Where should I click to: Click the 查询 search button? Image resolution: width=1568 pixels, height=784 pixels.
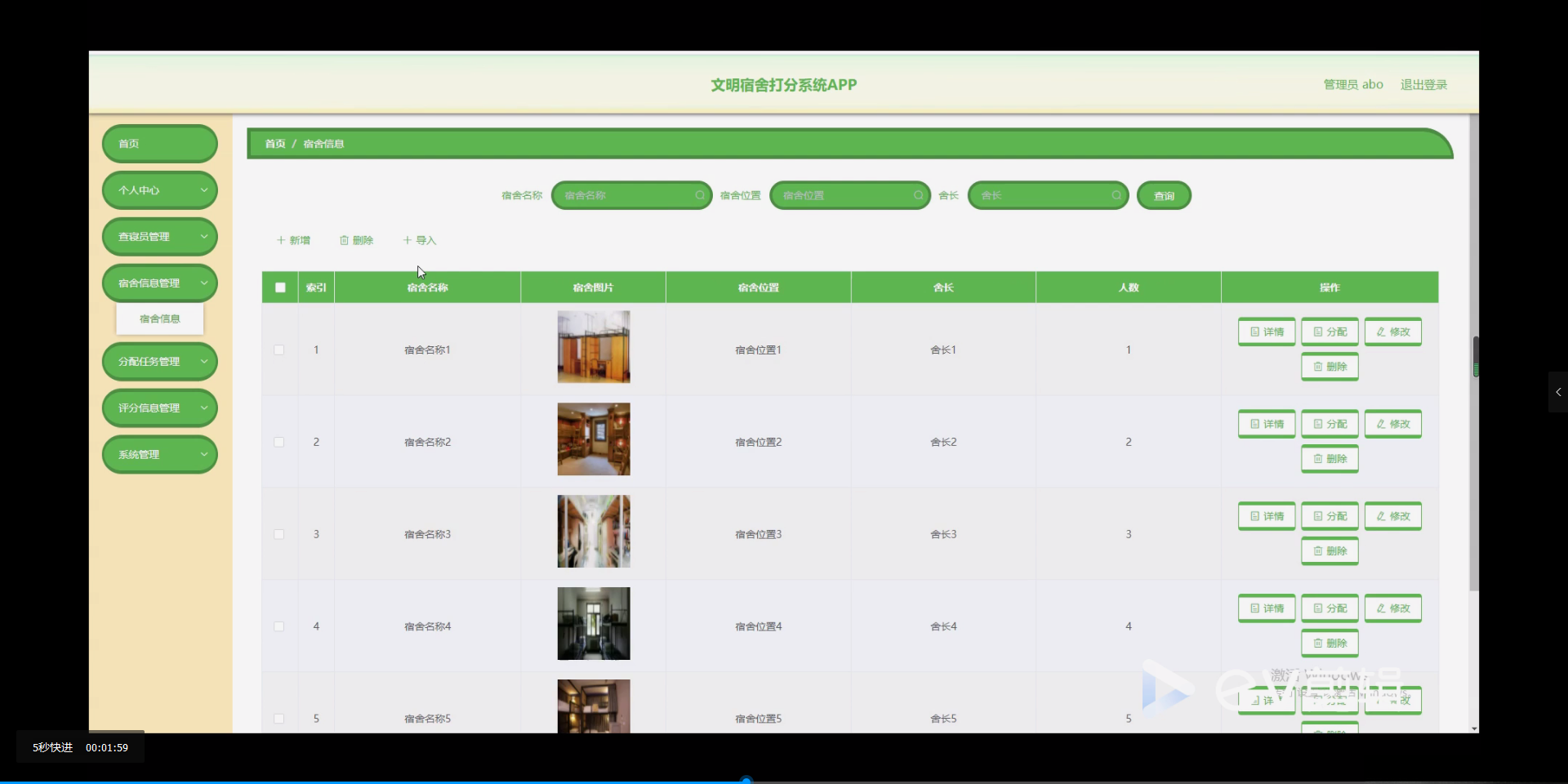tap(1163, 195)
